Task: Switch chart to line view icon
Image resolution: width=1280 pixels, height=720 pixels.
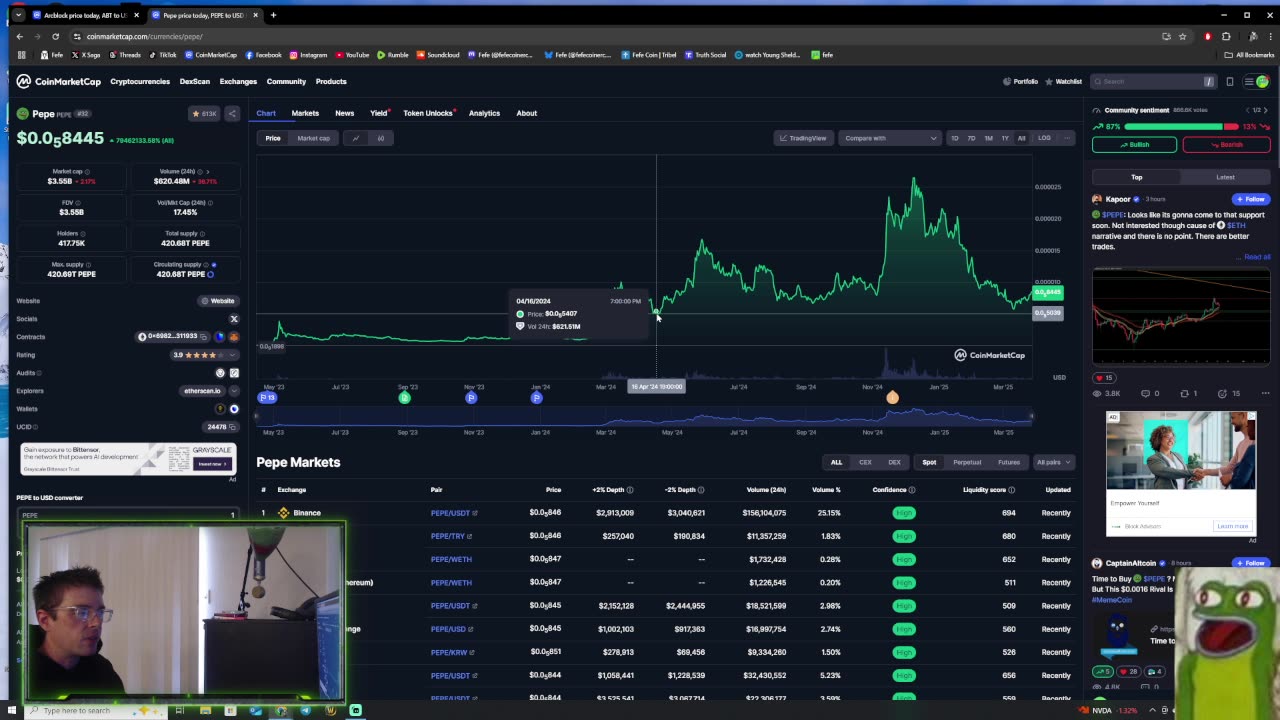Action: pyautogui.click(x=355, y=138)
